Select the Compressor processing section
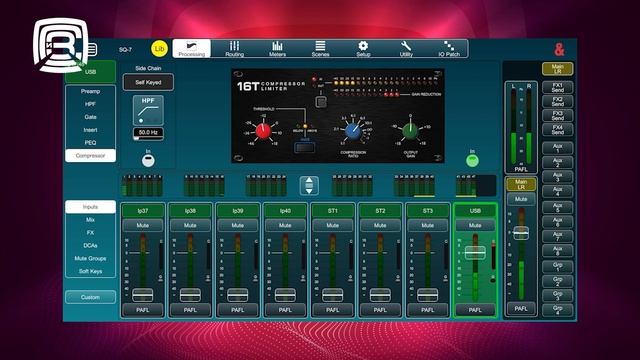Screen dimensions: 640x360 (x=90, y=156)
